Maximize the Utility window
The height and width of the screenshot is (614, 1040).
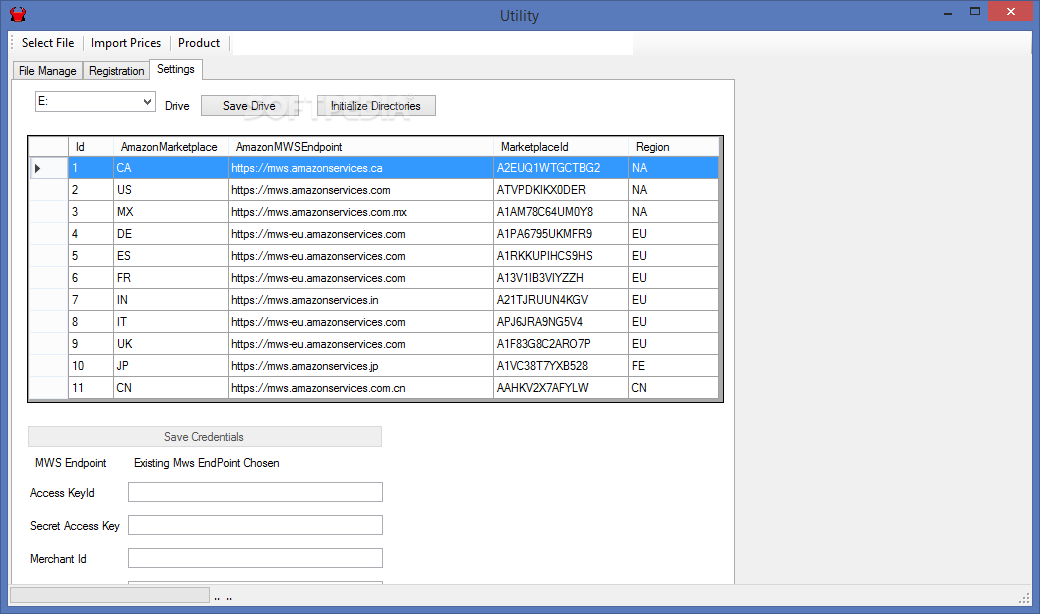point(975,12)
